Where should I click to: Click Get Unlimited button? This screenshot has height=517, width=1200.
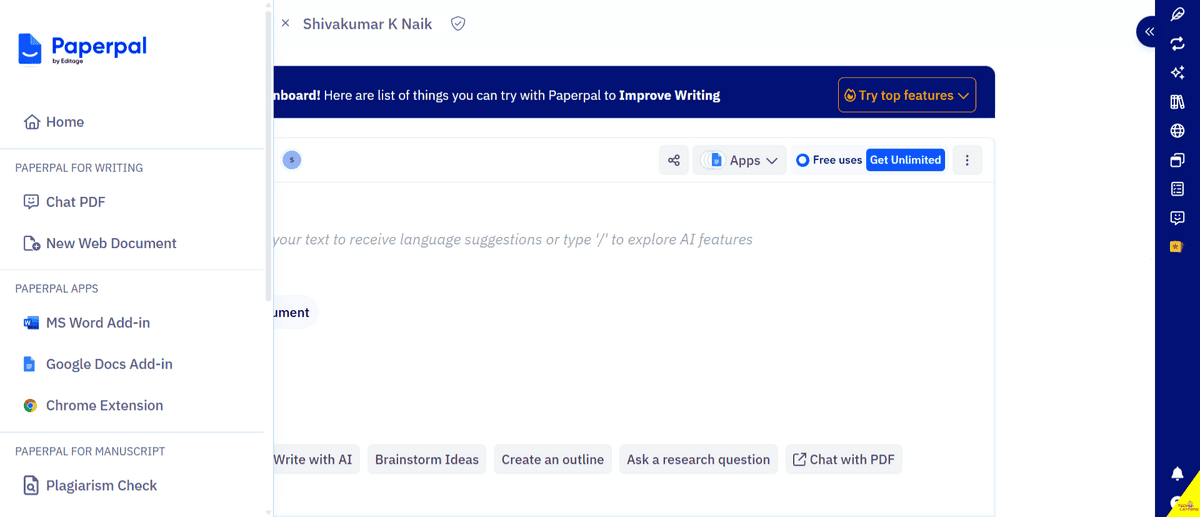[905, 160]
